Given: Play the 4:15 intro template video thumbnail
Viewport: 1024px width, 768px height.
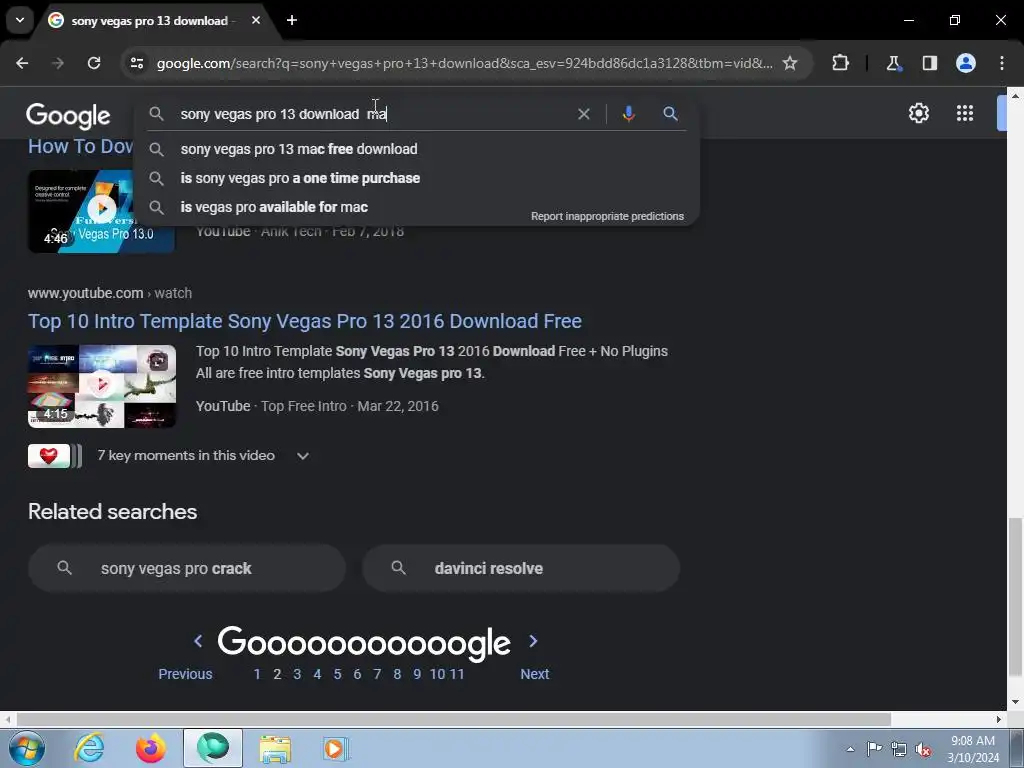Looking at the screenshot, I should coord(101,386).
